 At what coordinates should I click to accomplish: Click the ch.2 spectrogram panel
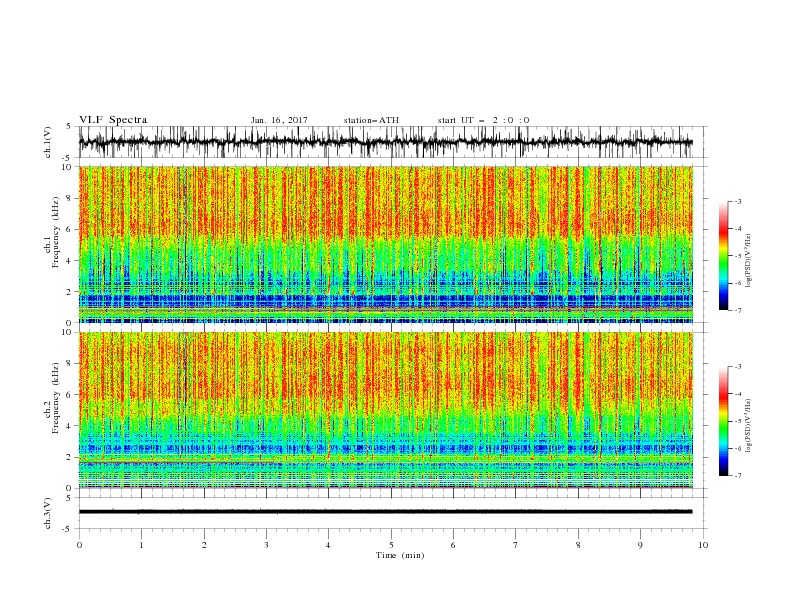385,410
